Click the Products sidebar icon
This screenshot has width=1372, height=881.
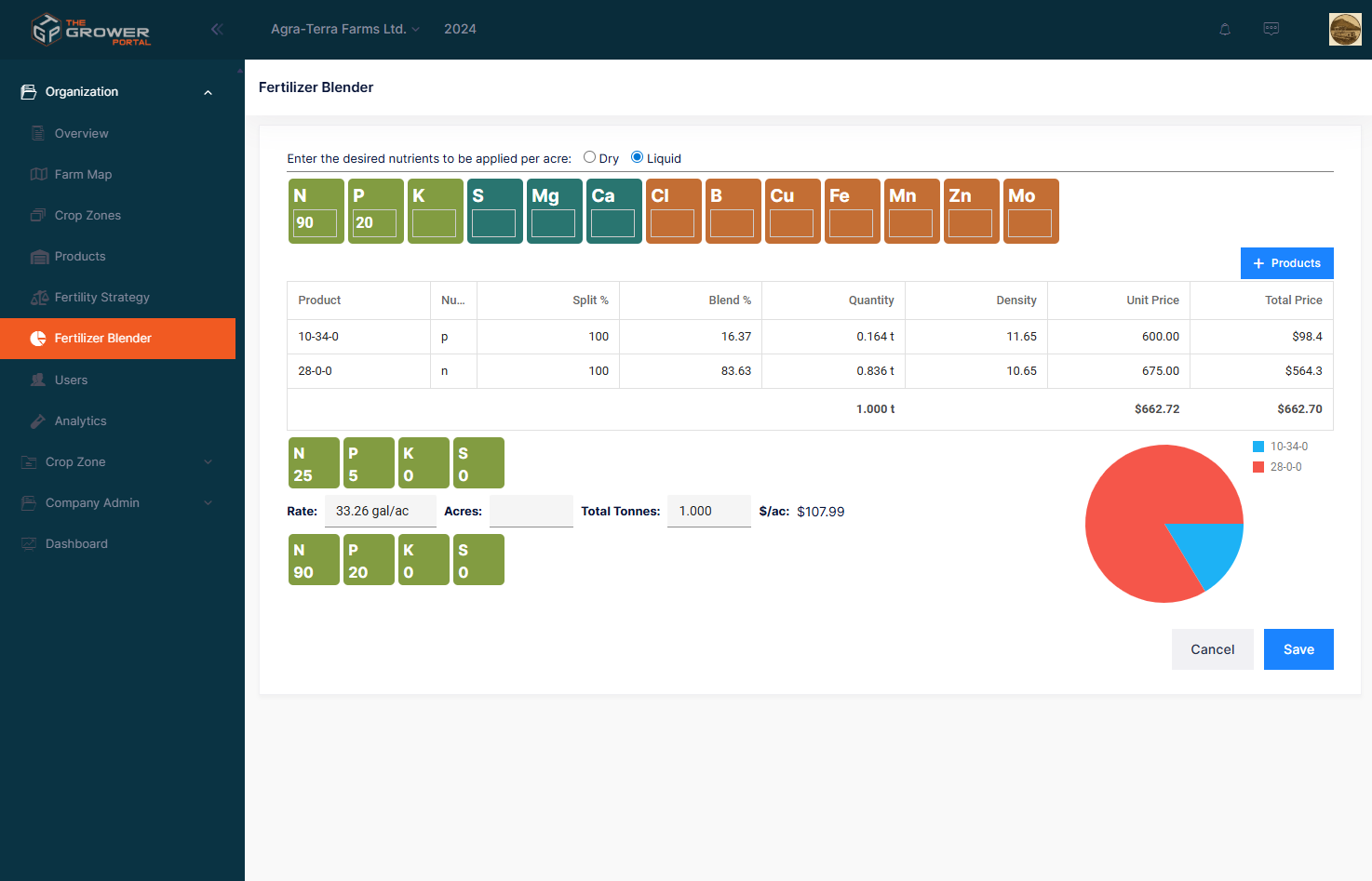point(39,257)
